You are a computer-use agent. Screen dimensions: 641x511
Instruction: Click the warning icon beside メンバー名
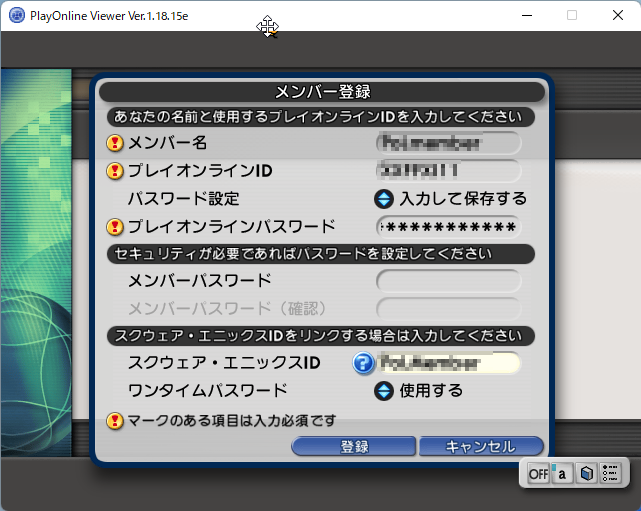(x=115, y=143)
